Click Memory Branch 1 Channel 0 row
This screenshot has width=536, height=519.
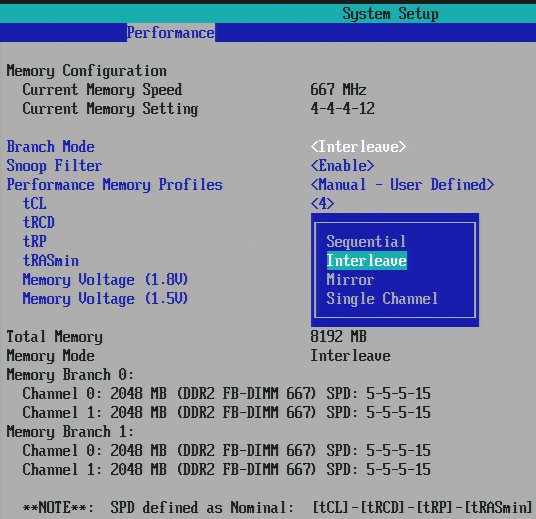click(226, 451)
